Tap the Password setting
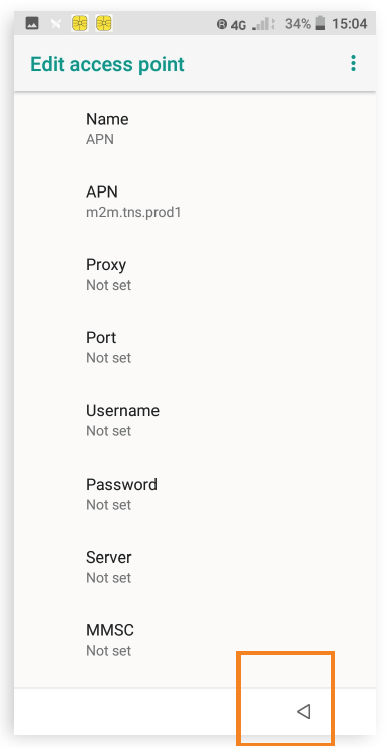388x748 pixels. click(x=195, y=494)
